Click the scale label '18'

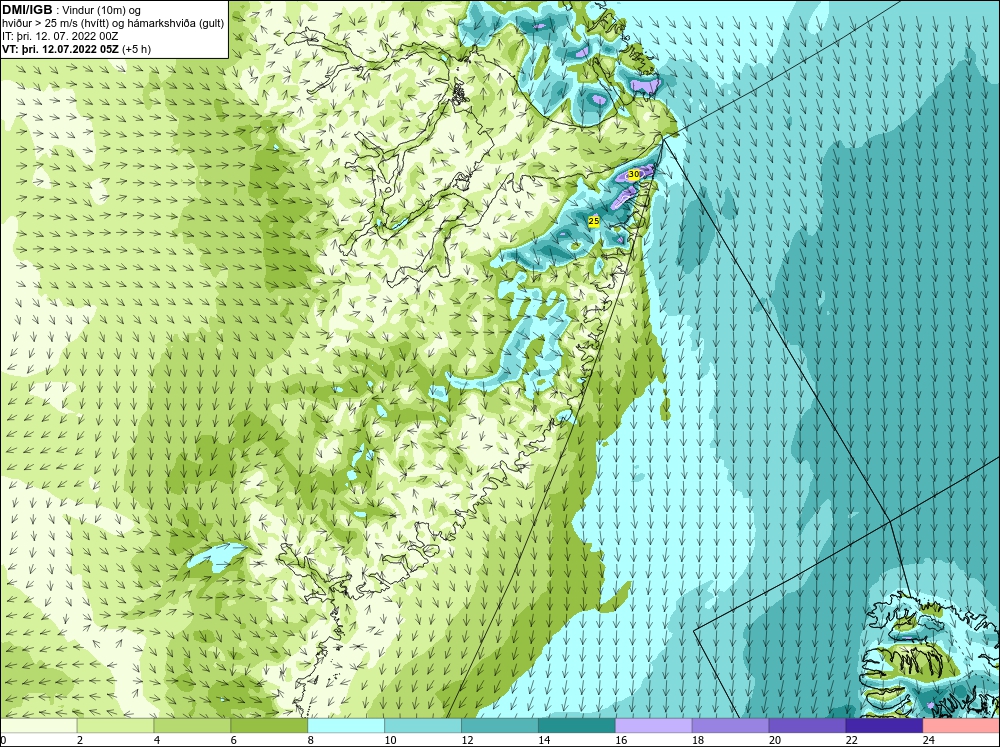[x=698, y=740]
